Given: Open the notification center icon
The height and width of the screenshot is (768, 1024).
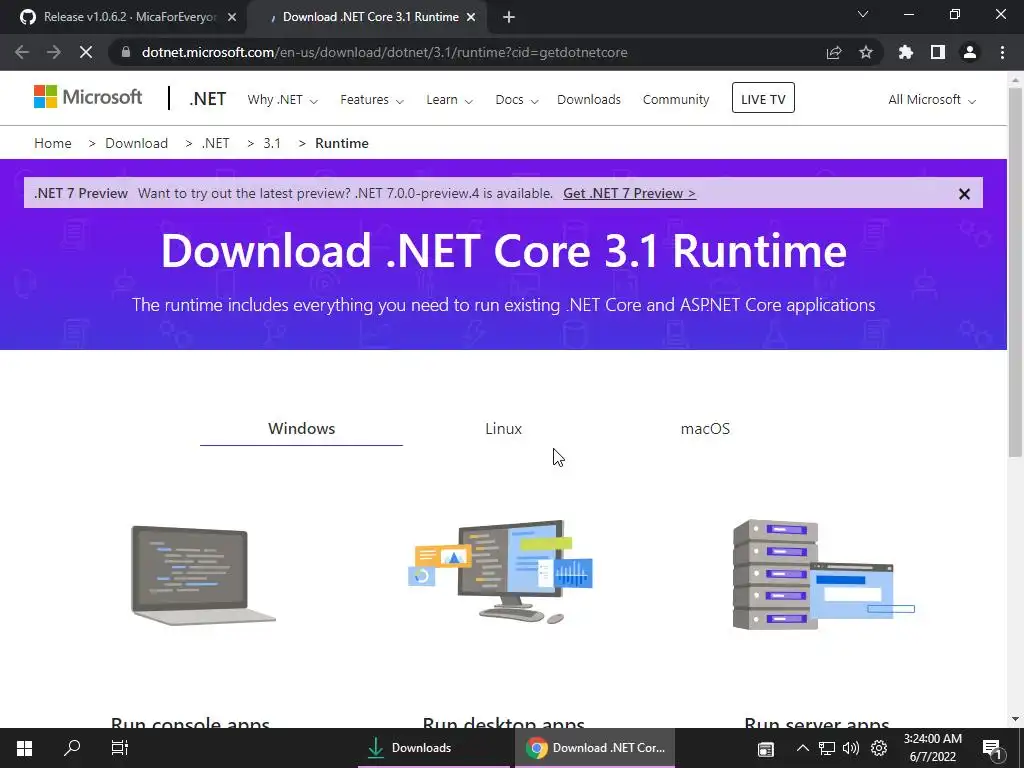Looking at the screenshot, I should (992, 749).
